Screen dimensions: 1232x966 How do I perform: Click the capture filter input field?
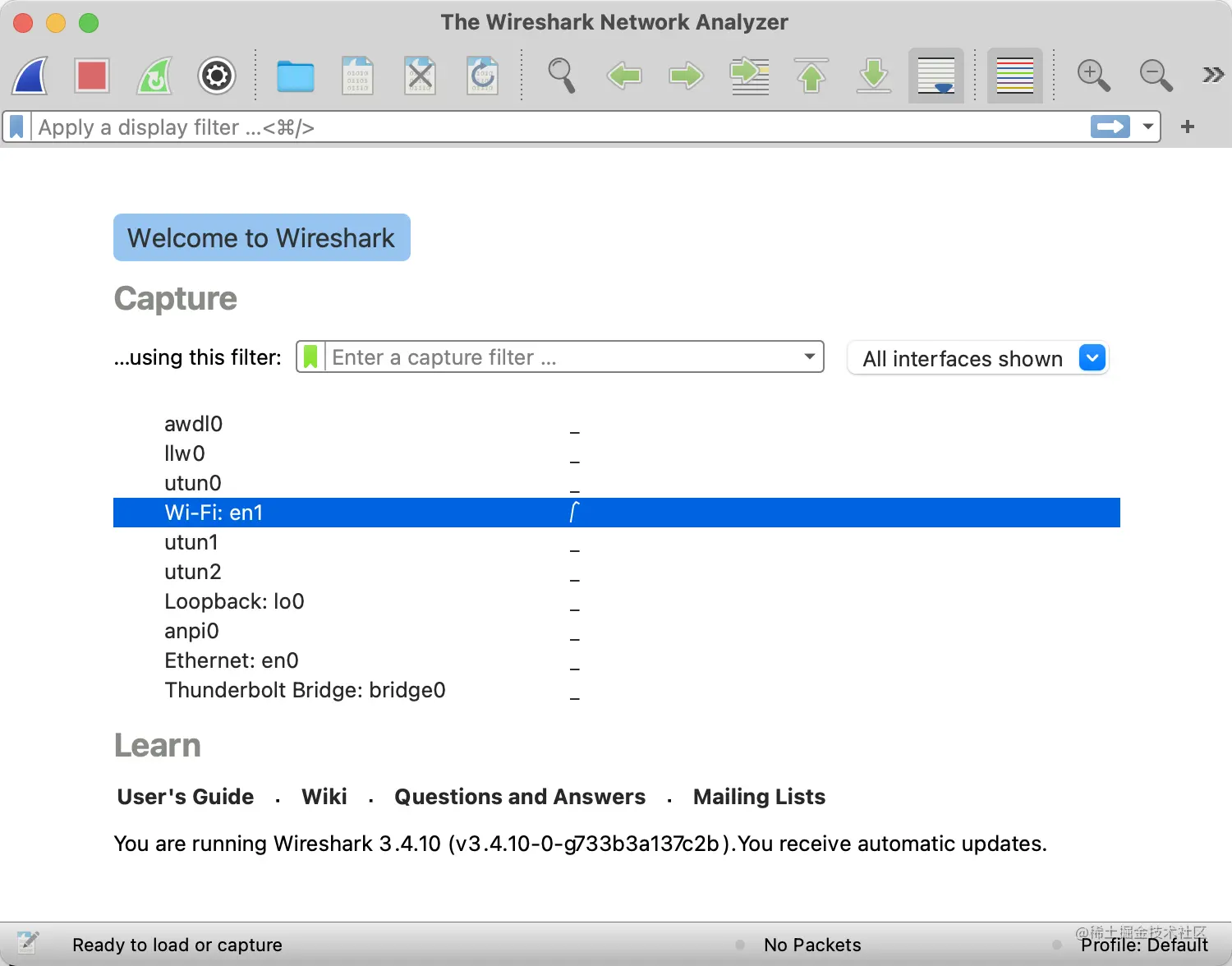pyautogui.click(x=563, y=357)
